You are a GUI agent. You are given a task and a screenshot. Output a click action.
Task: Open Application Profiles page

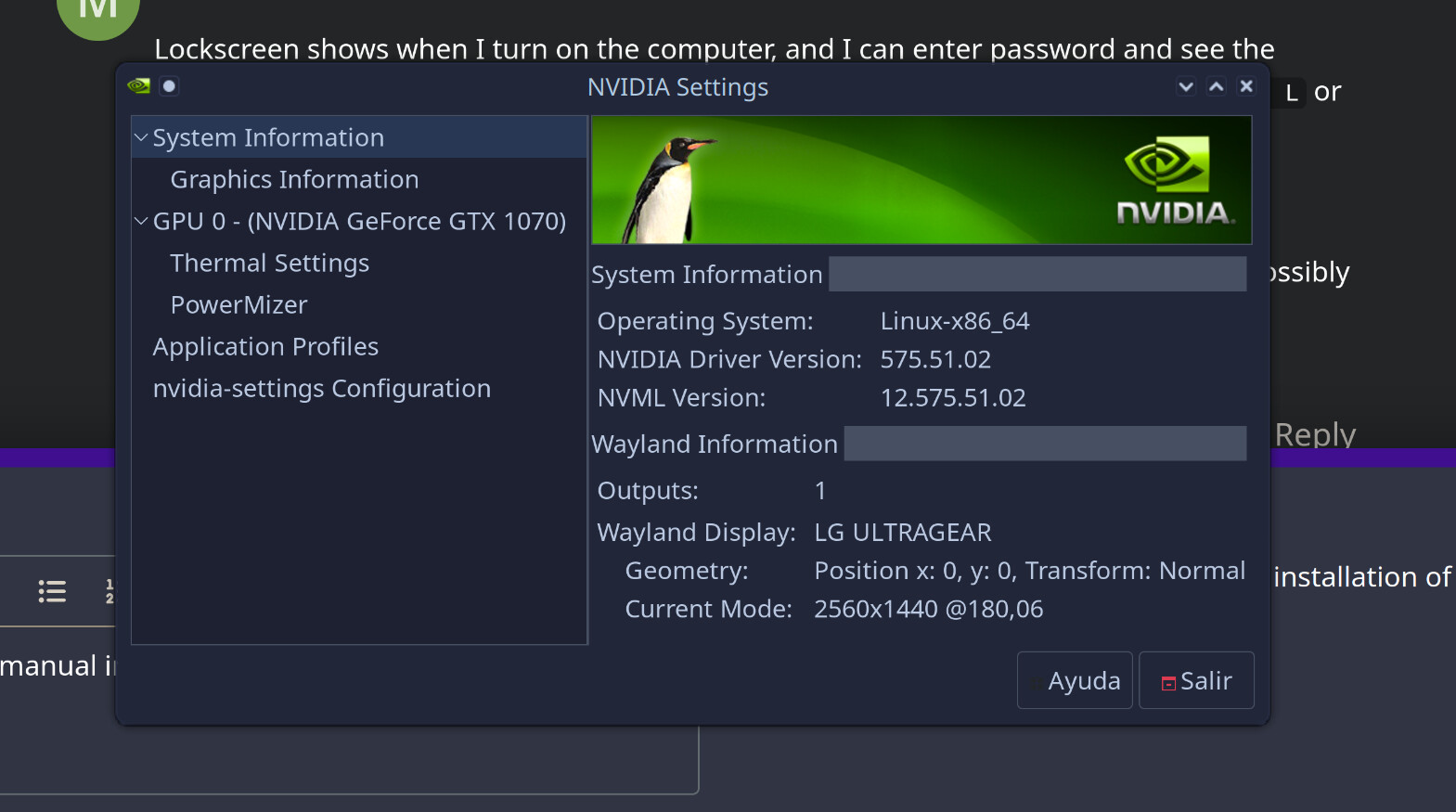265,346
